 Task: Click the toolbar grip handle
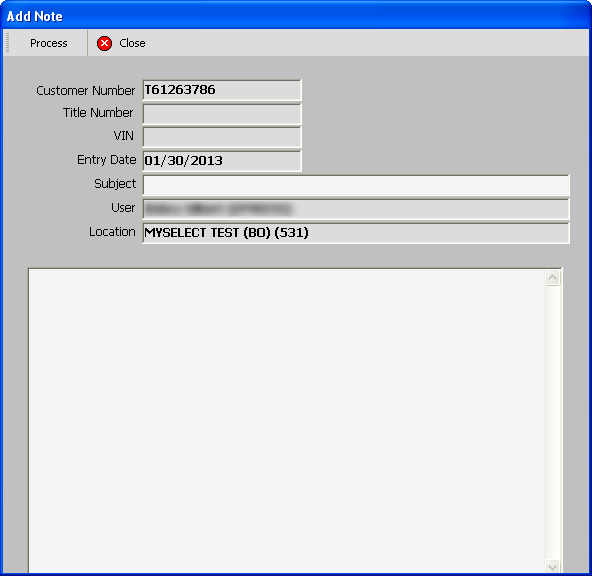(7, 43)
